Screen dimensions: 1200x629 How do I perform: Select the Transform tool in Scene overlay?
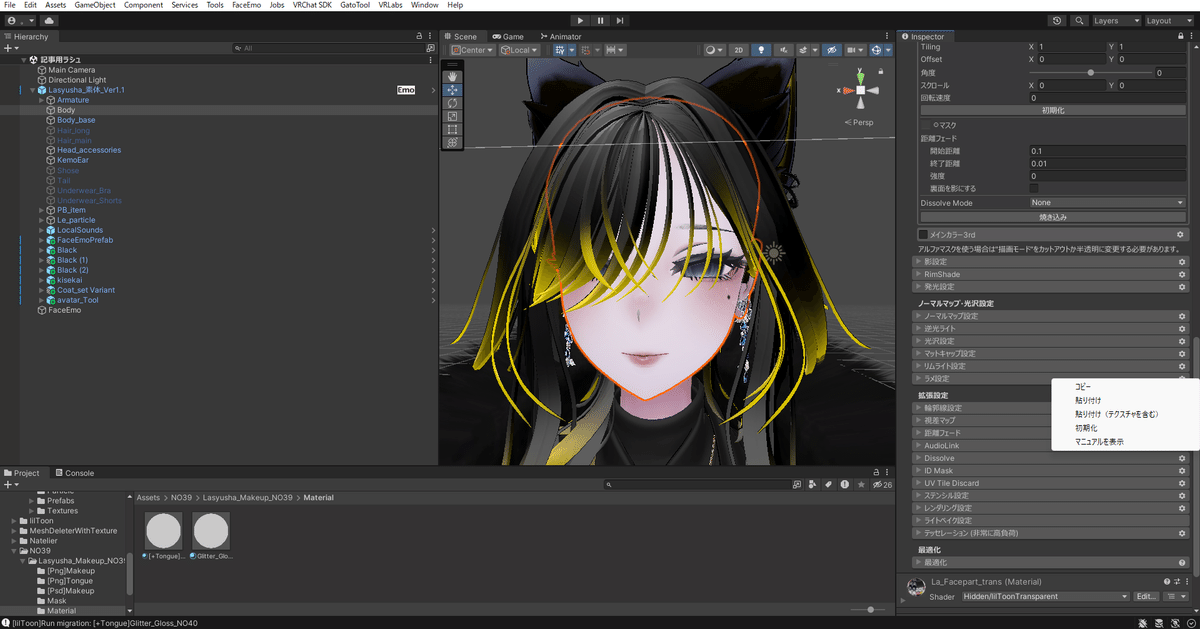(453, 142)
